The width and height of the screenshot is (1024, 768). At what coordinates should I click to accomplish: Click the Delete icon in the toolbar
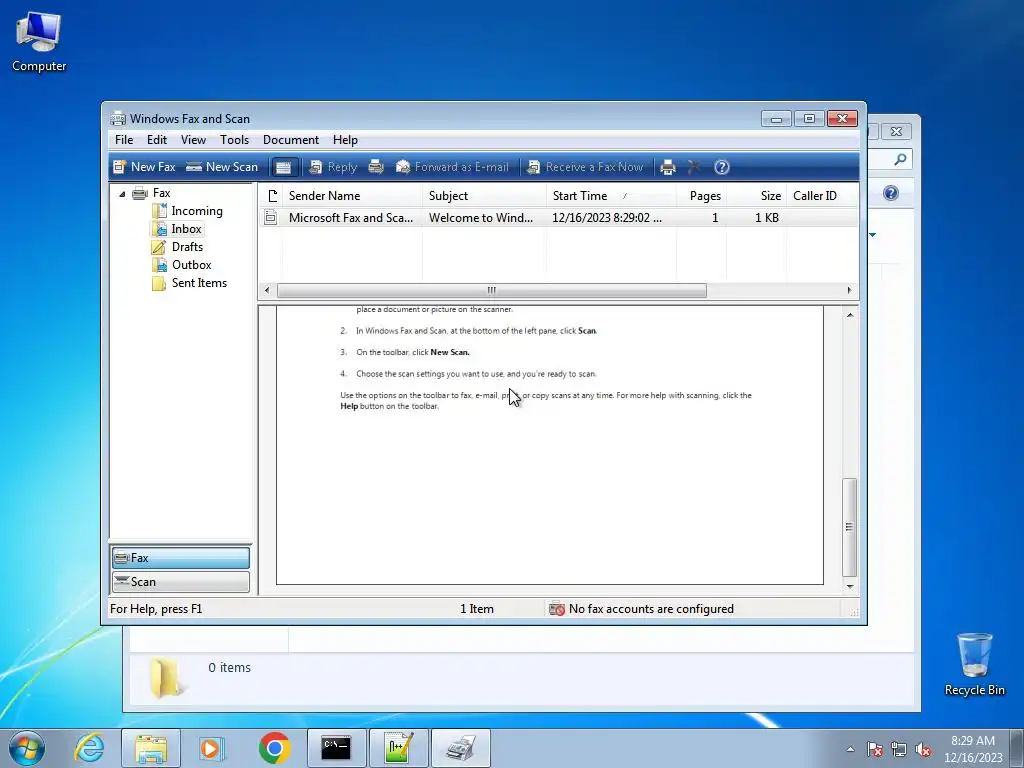coord(694,167)
